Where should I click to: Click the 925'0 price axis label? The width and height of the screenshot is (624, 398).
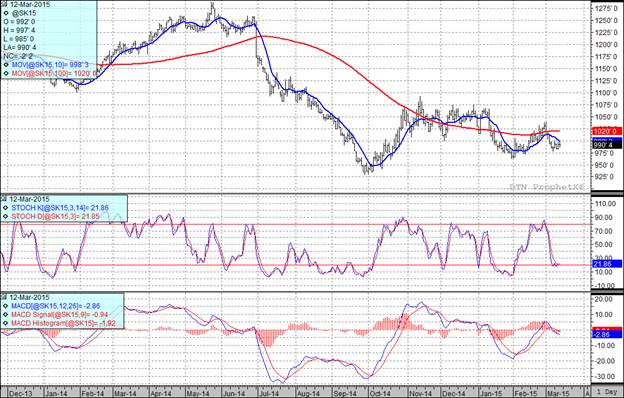(604, 177)
